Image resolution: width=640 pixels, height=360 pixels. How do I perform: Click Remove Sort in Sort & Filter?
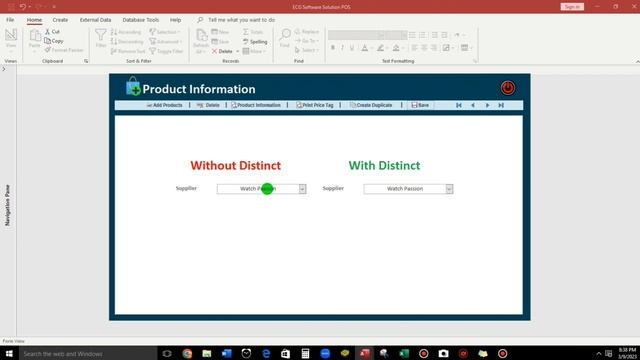pyautogui.click(x=128, y=51)
